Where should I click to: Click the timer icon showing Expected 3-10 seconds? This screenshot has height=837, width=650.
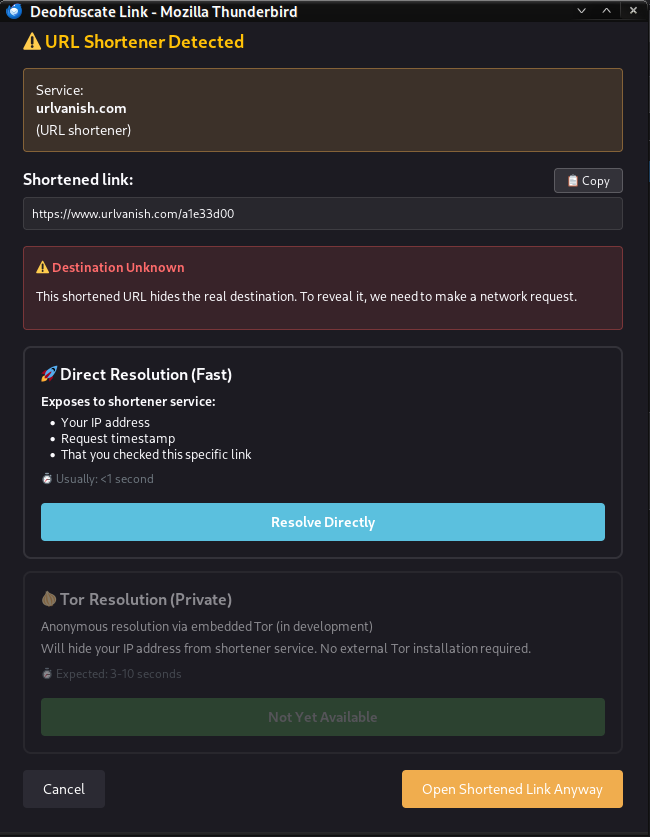(46, 673)
